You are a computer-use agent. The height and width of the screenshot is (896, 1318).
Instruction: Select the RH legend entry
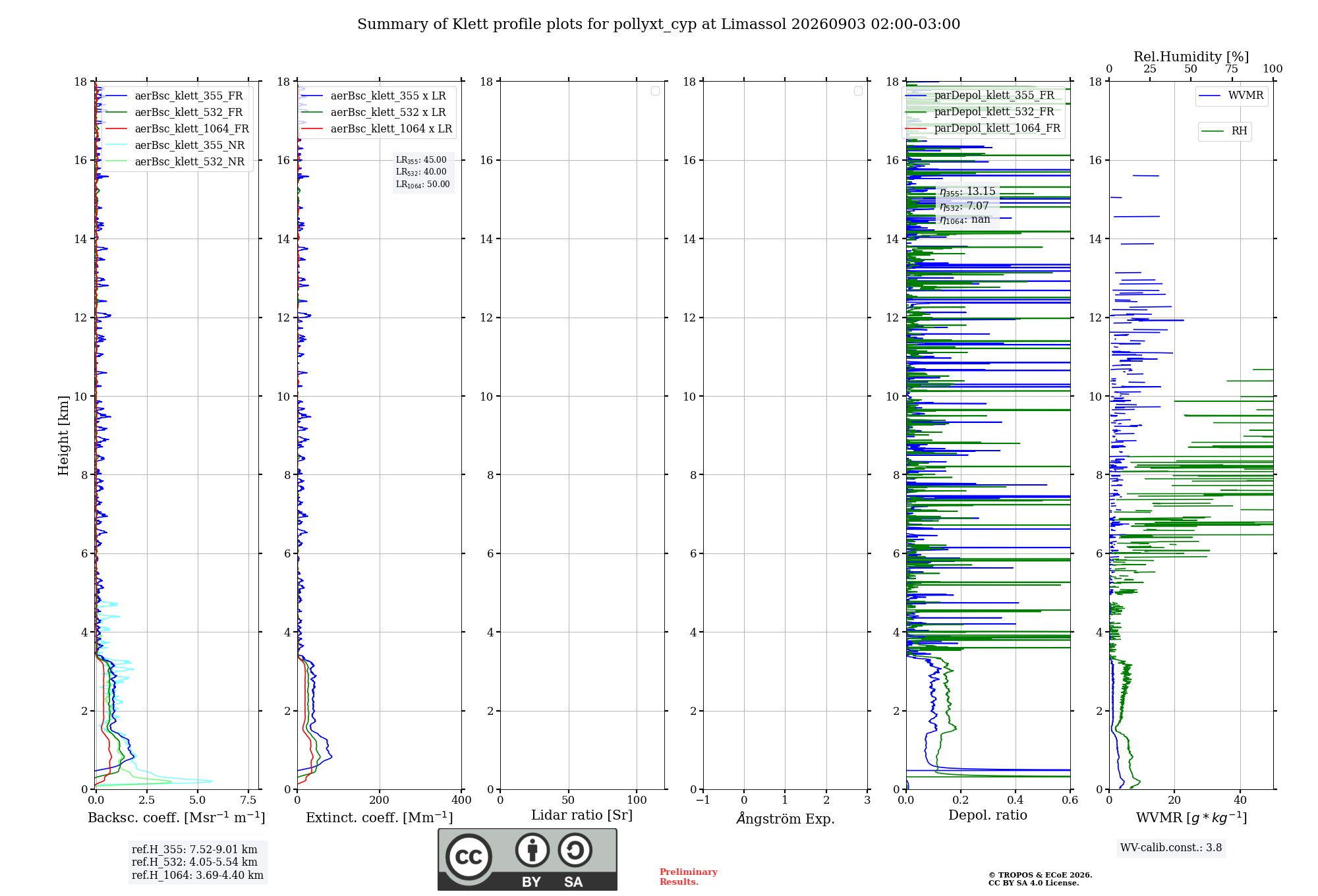pyautogui.click(x=1224, y=131)
